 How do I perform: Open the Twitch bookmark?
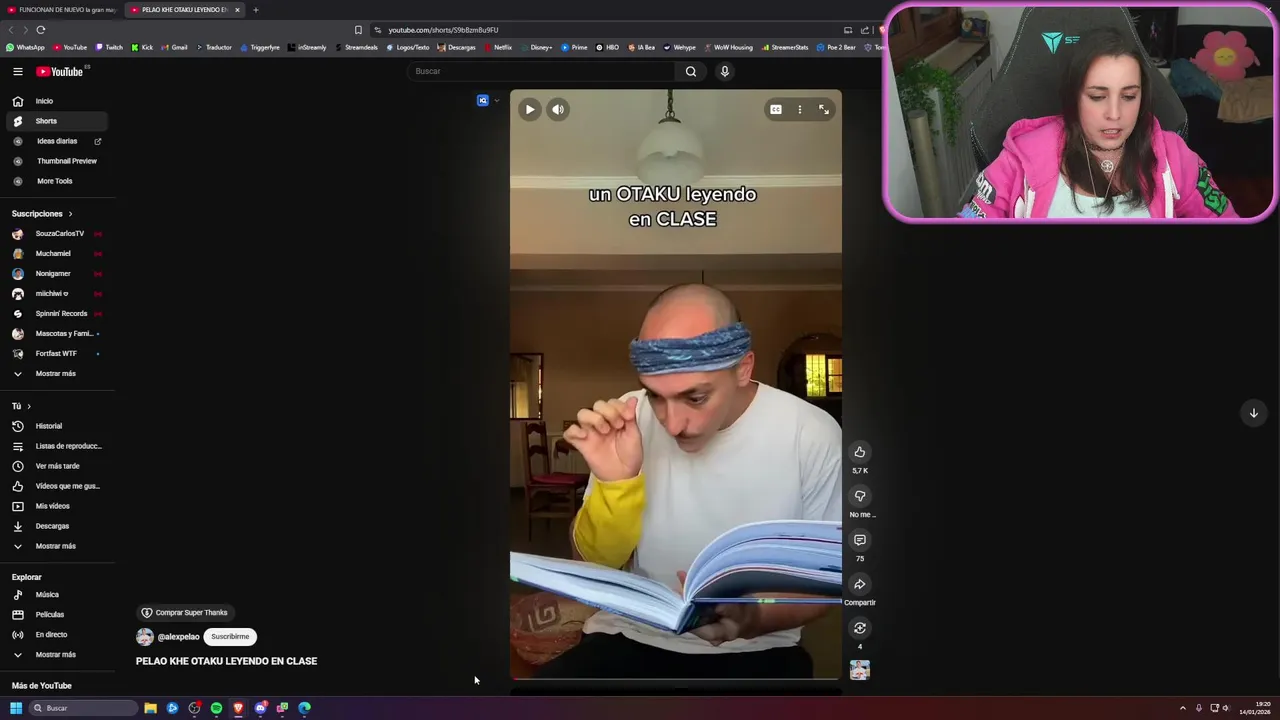point(109,47)
